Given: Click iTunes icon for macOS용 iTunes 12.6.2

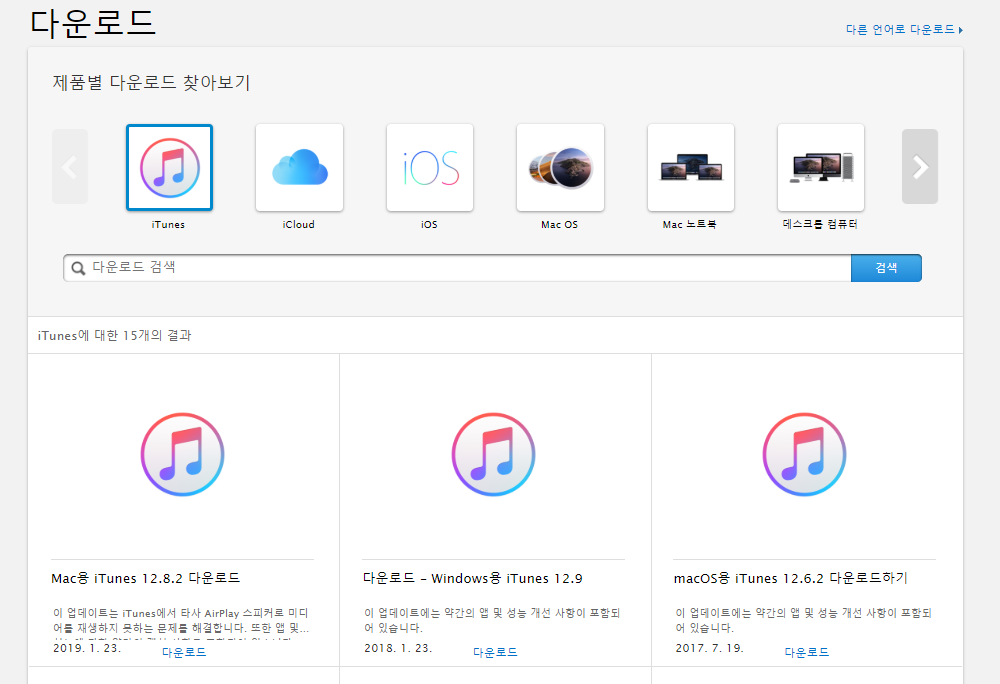Looking at the screenshot, I should click(804, 455).
